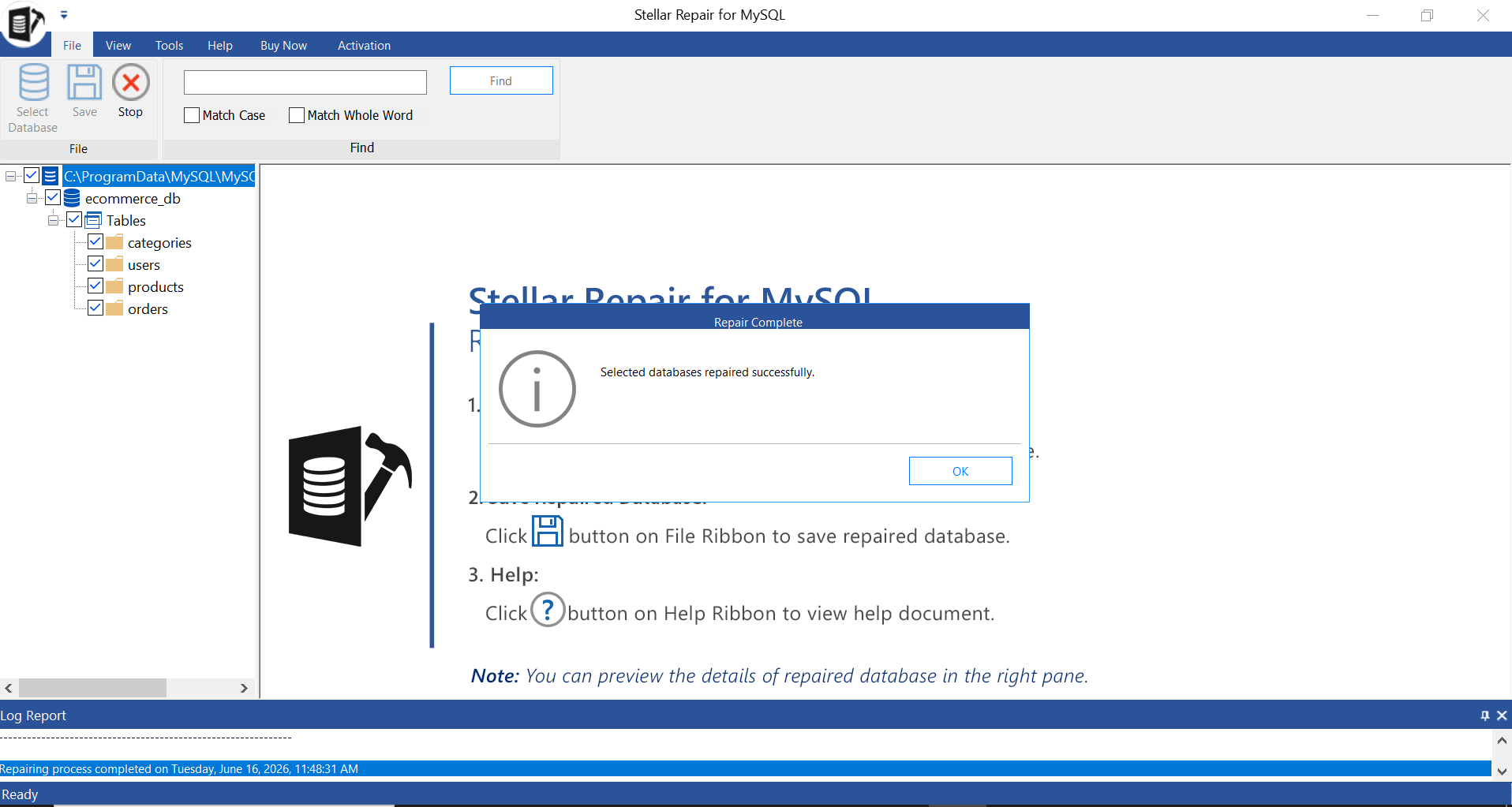The width and height of the screenshot is (1512, 807).
Task: Click the categories table folder icon
Action: click(x=114, y=242)
